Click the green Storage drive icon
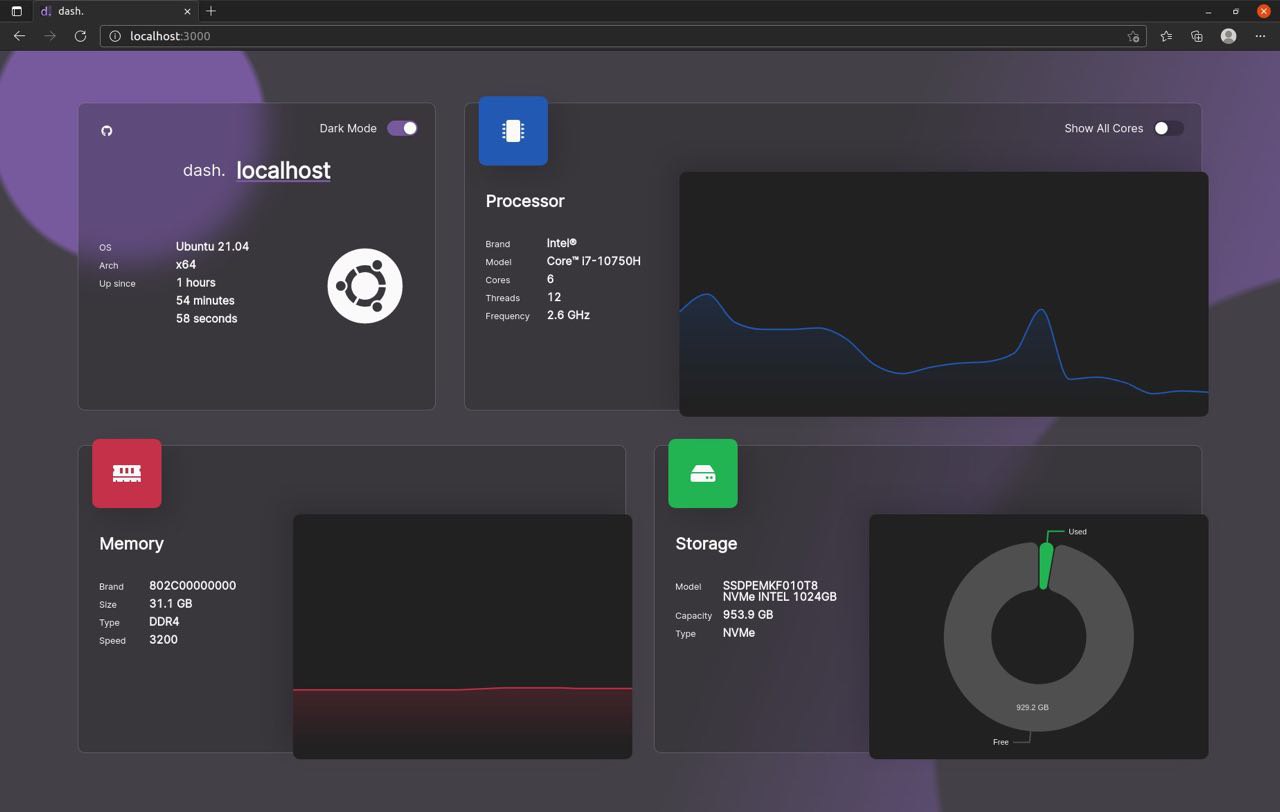Image resolution: width=1280 pixels, height=812 pixels. click(x=703, y=473)
